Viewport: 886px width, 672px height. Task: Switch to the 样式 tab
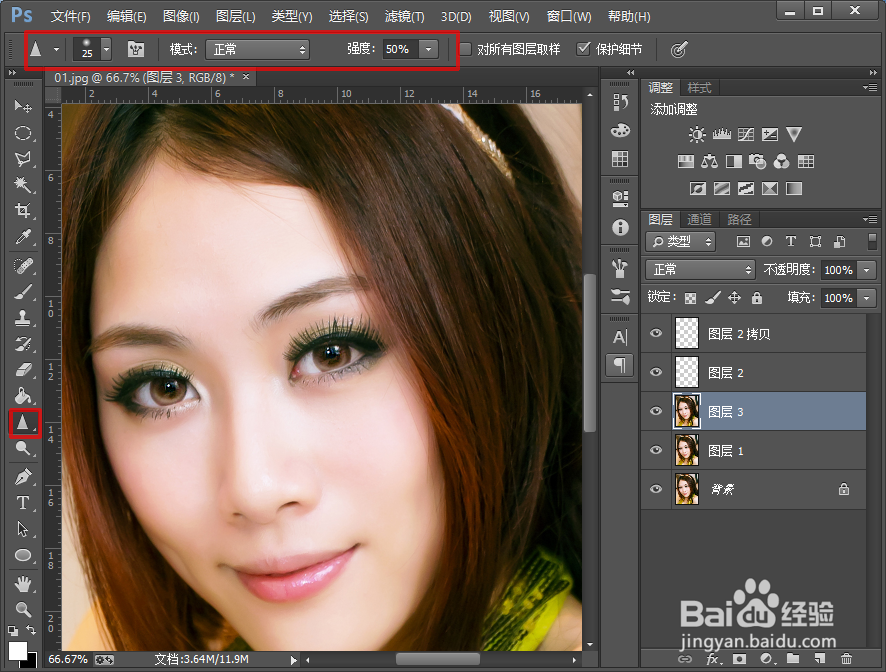coord(700,88)
